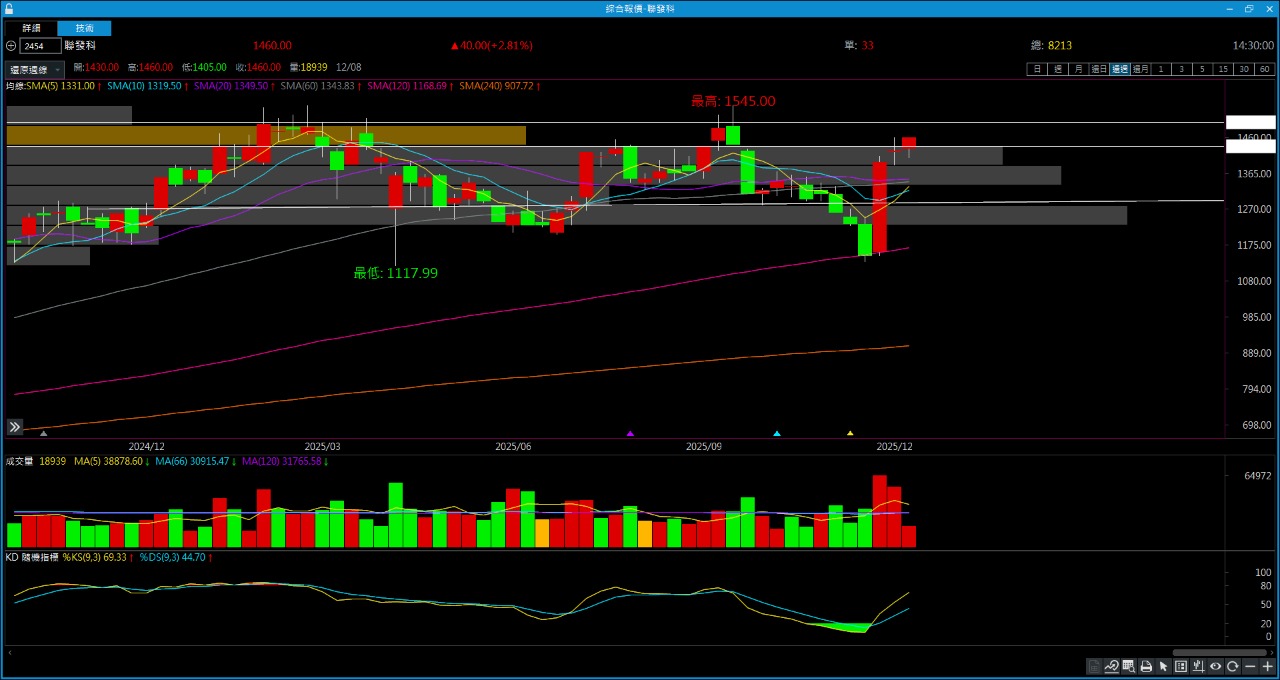1280x680 pixels.
Task: Click the unlock padlock icon in title bar
Action: pos(9,8)
